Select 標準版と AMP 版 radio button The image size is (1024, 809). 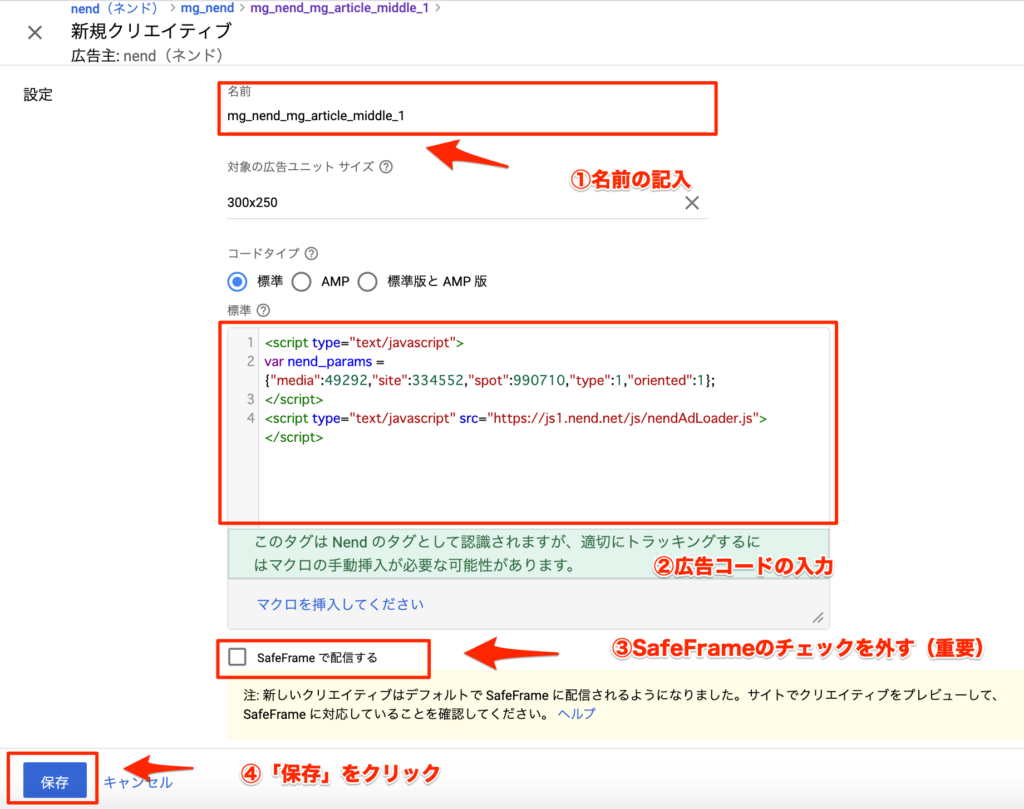pos(367,281)
